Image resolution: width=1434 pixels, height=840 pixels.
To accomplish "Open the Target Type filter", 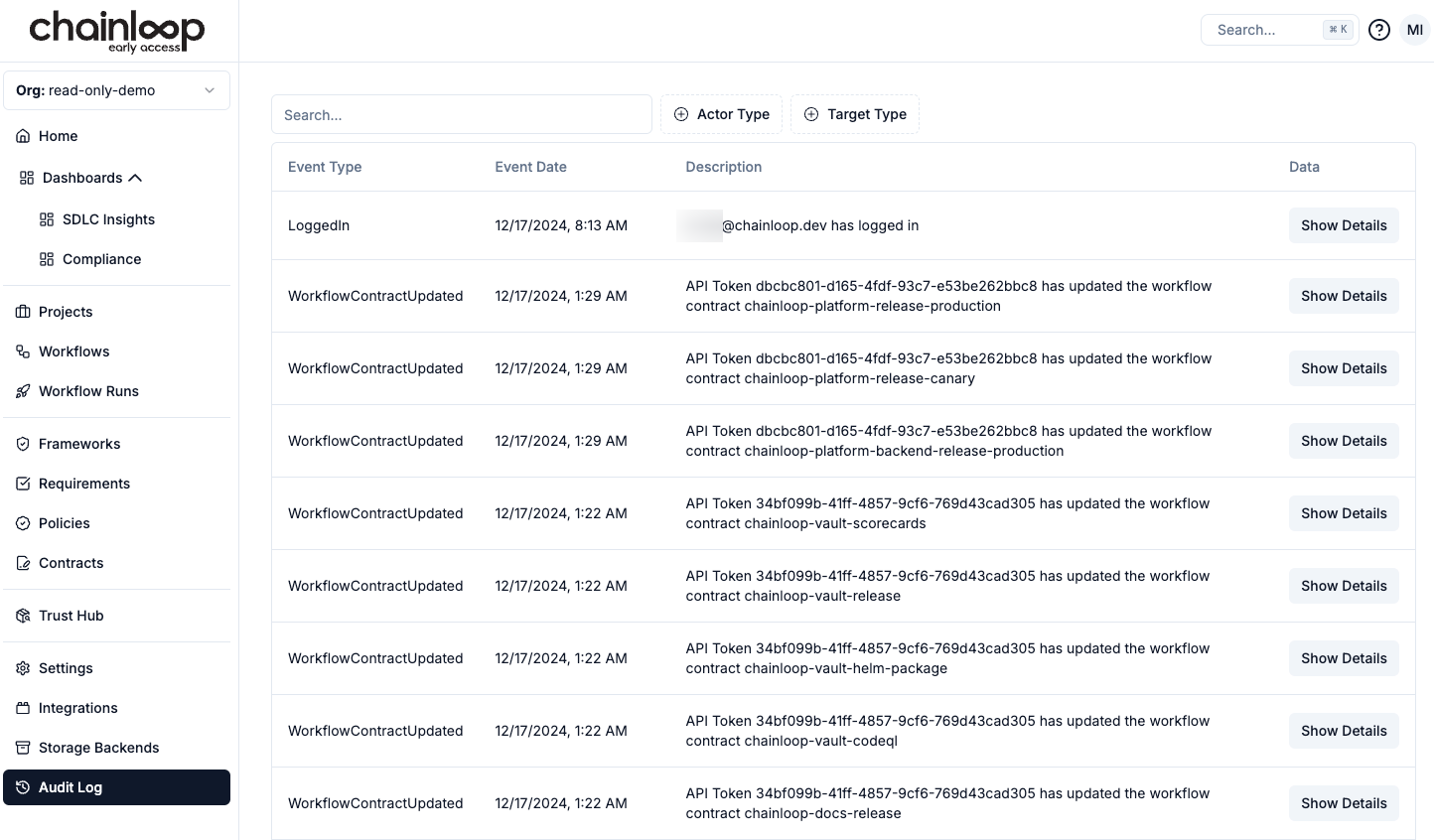I will tap(854, 114).
